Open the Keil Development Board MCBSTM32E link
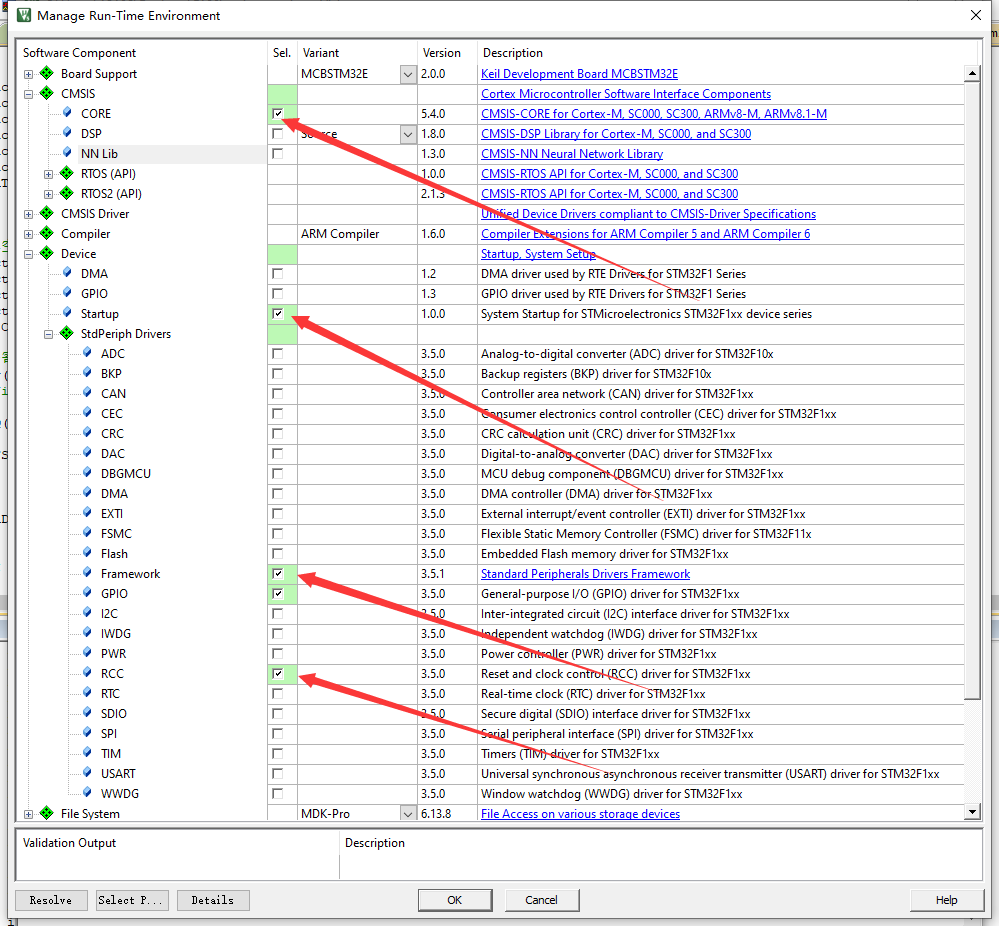Image resolution: width=999 pixels, height=926 pixels. tap(579, 74)
